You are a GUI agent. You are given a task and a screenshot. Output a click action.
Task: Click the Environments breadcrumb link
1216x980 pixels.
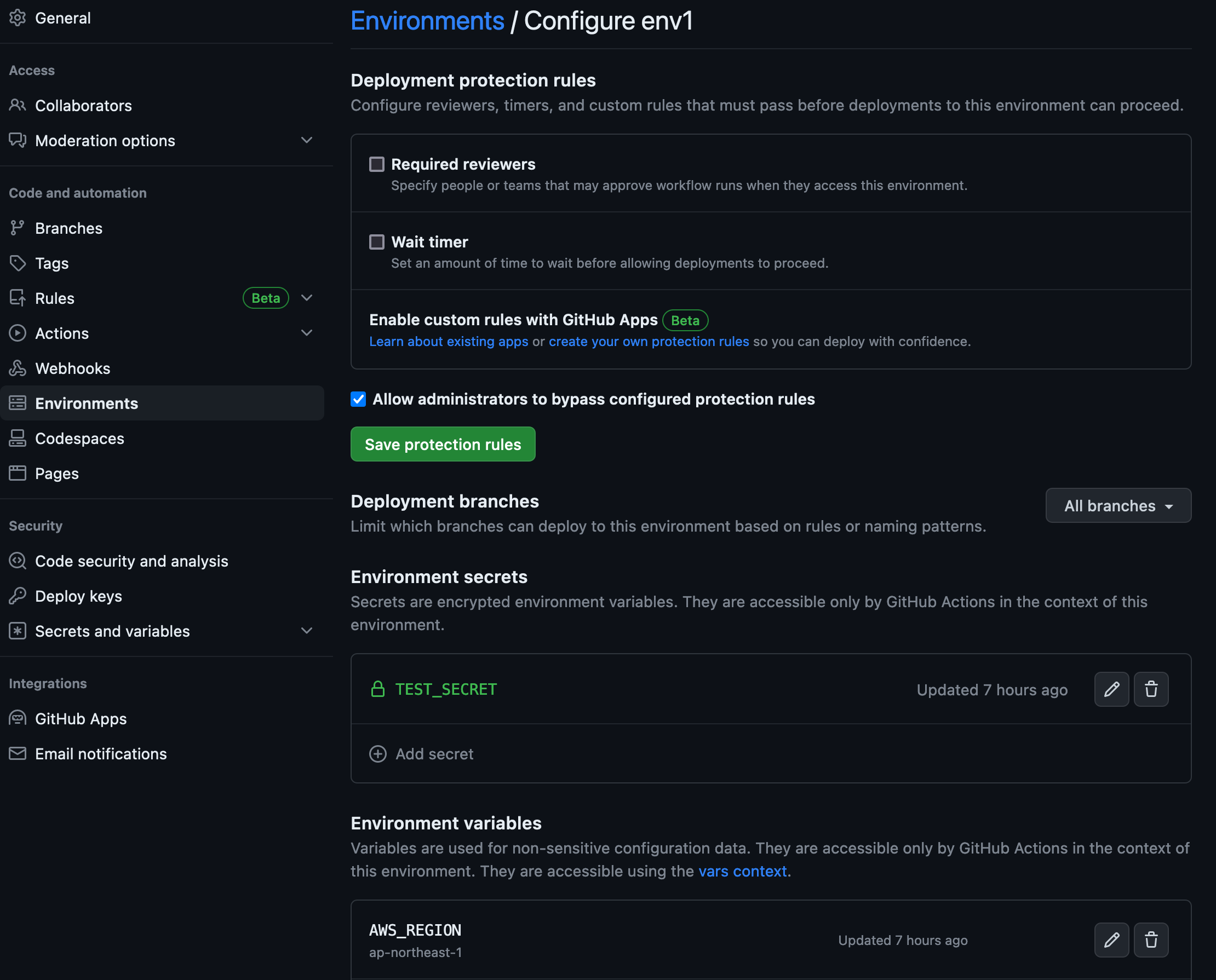pos(427,21)
